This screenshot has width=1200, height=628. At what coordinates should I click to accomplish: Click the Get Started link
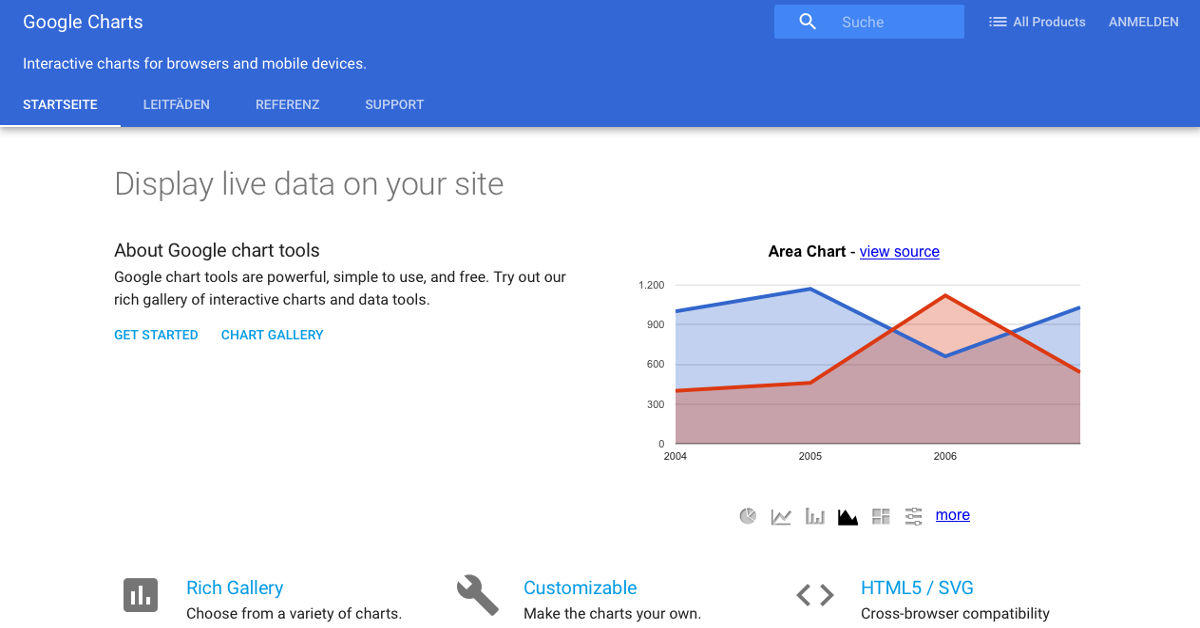pyautogui.click(x=156, y=335)
